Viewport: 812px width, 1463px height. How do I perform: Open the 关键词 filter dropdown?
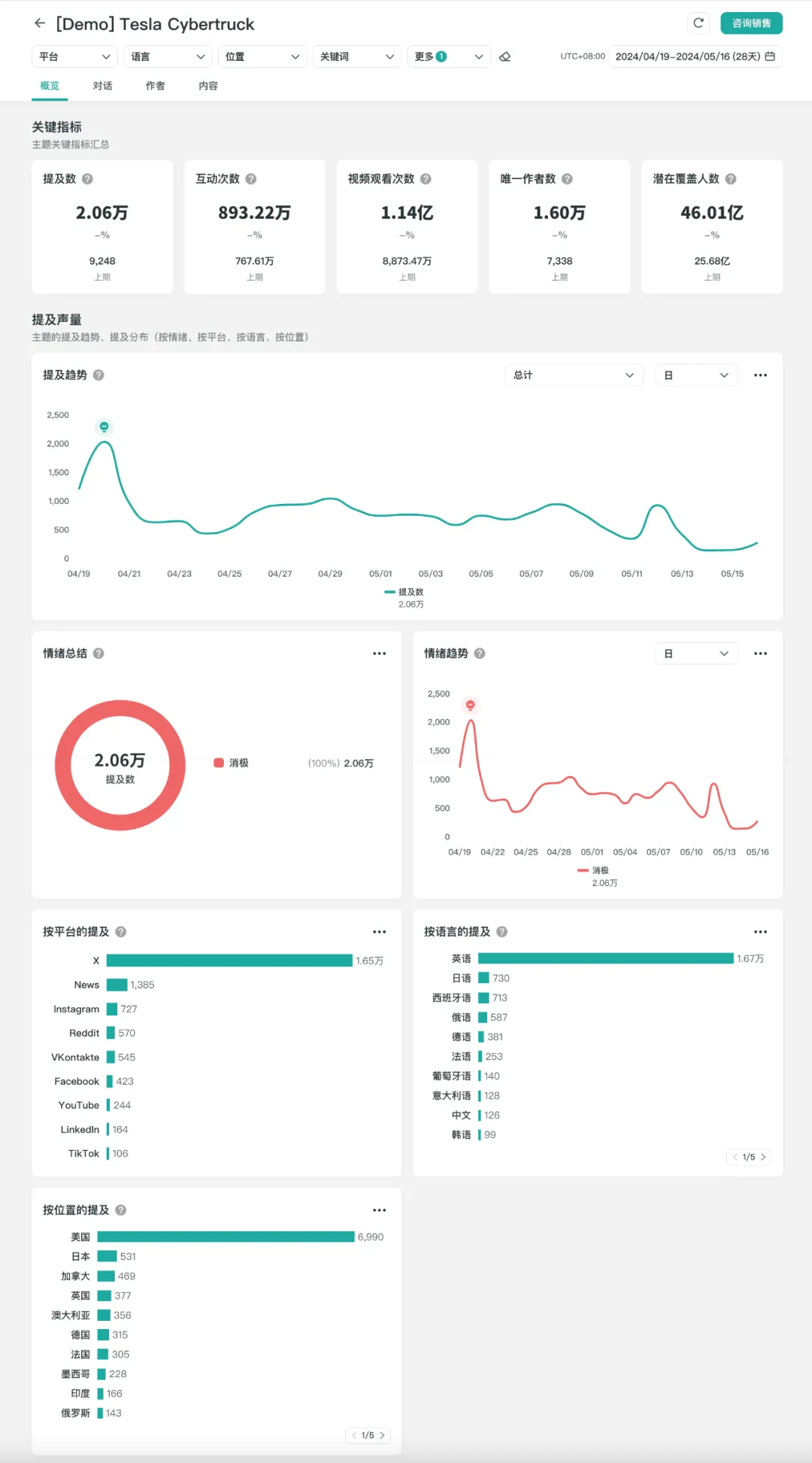pos(356,56)
